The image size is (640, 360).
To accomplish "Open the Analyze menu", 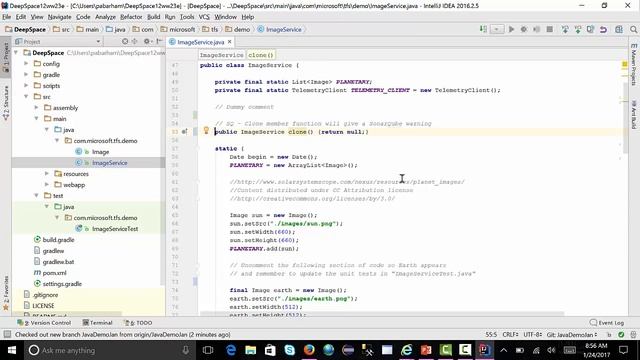I will (105, 17).
